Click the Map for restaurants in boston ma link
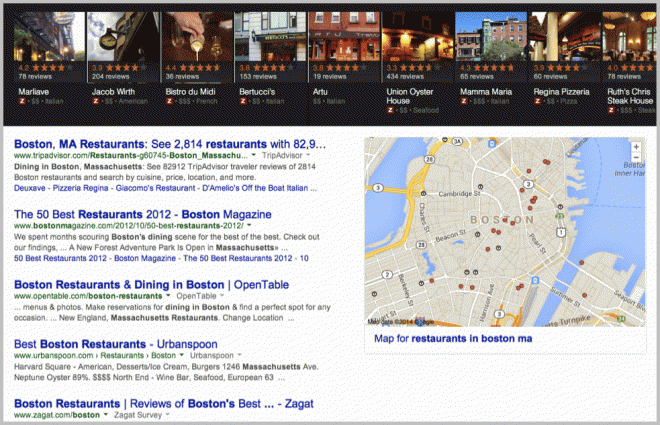660x425 pixels. point(453,339)
